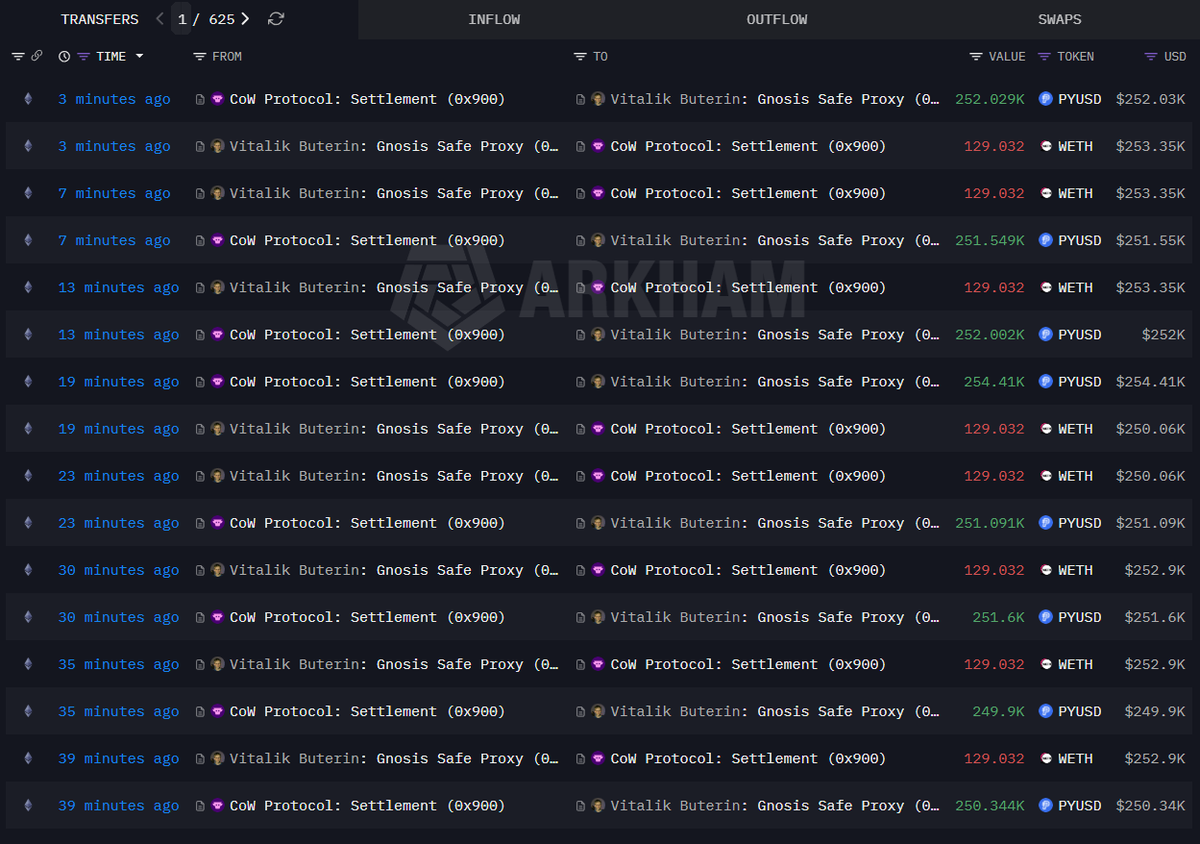Open '3 minutes ago' link in 252.029K row
Viewport: 1200px width, 844px height.
coord(114,99)
